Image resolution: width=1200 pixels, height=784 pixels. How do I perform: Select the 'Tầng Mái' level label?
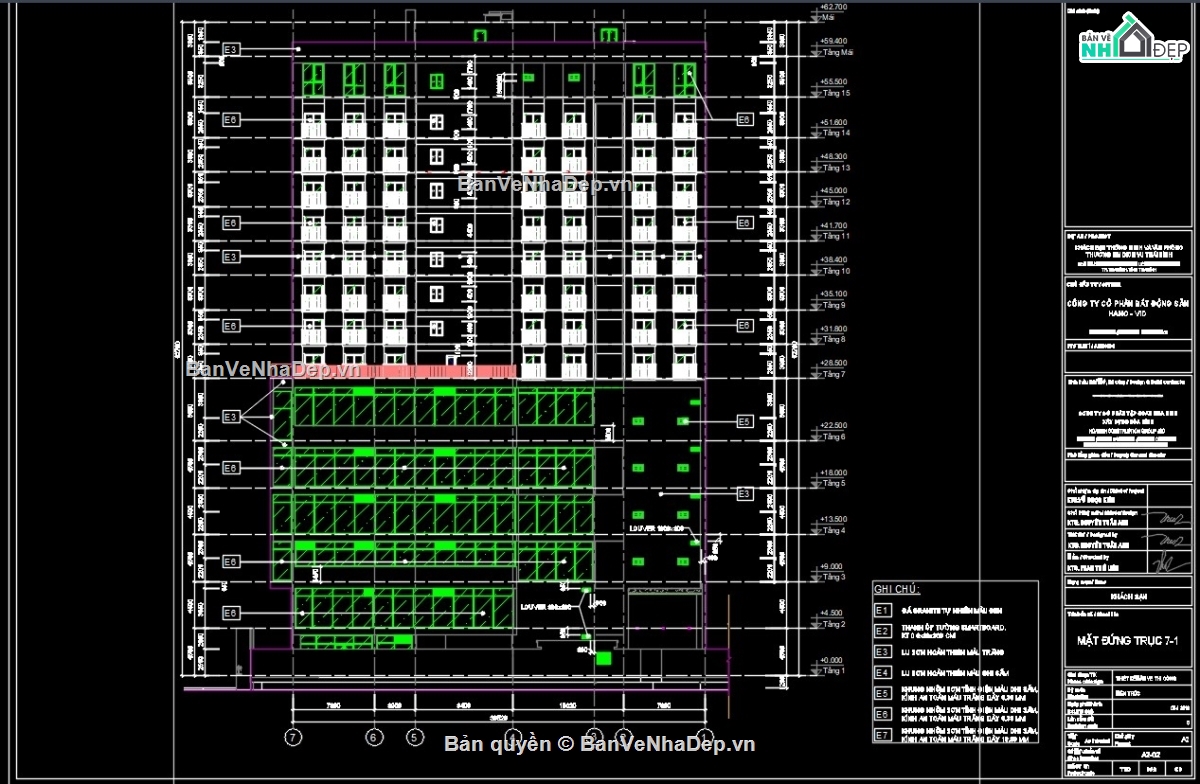click(836, 52)
